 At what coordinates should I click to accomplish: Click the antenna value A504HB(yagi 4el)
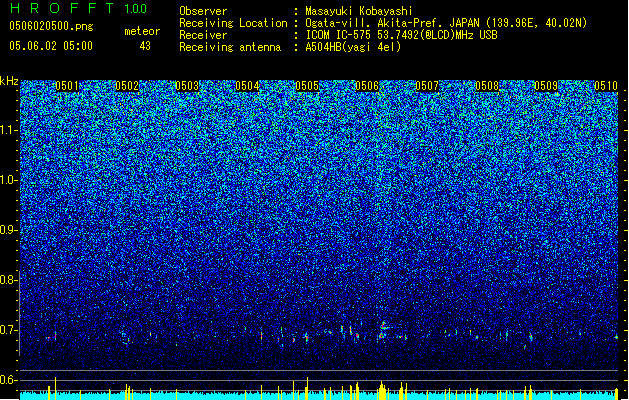pyautogui.click(x=353, y=47)
